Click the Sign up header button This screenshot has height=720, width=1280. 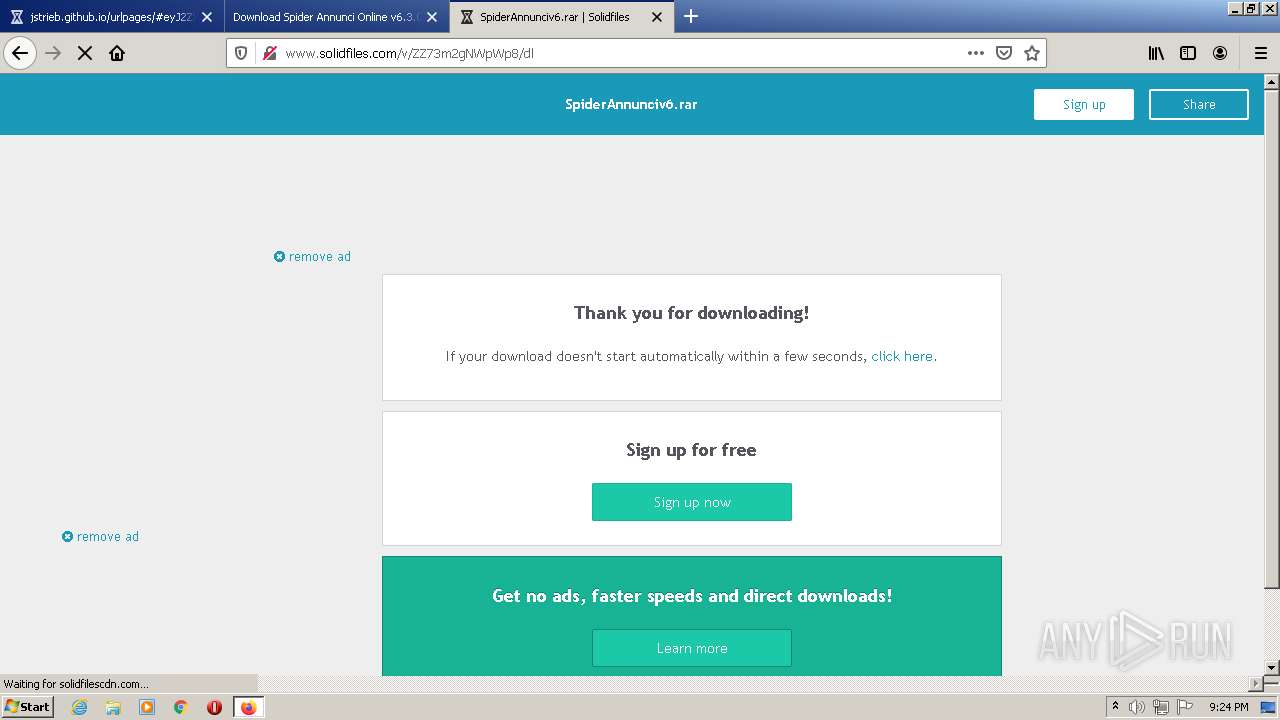1084,104
